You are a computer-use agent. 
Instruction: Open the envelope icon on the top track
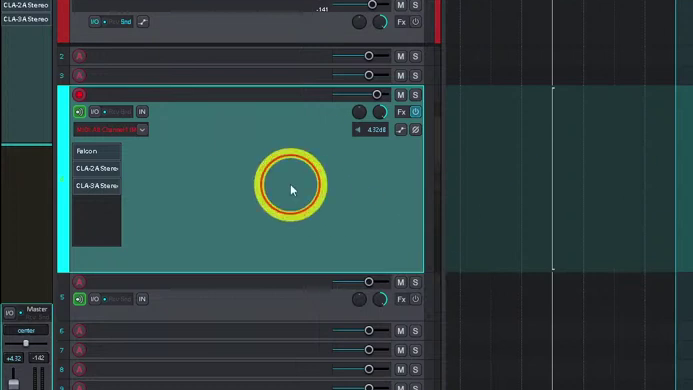(x=143, y=22)
